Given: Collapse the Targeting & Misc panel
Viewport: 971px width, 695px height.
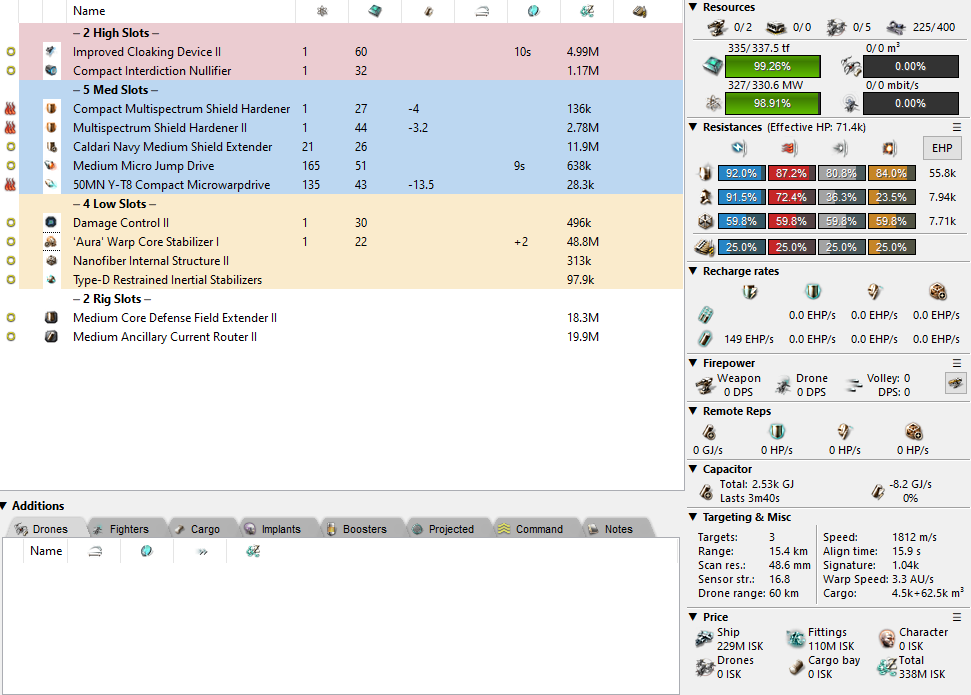Looking at the screenshot, I should point(695,517).
